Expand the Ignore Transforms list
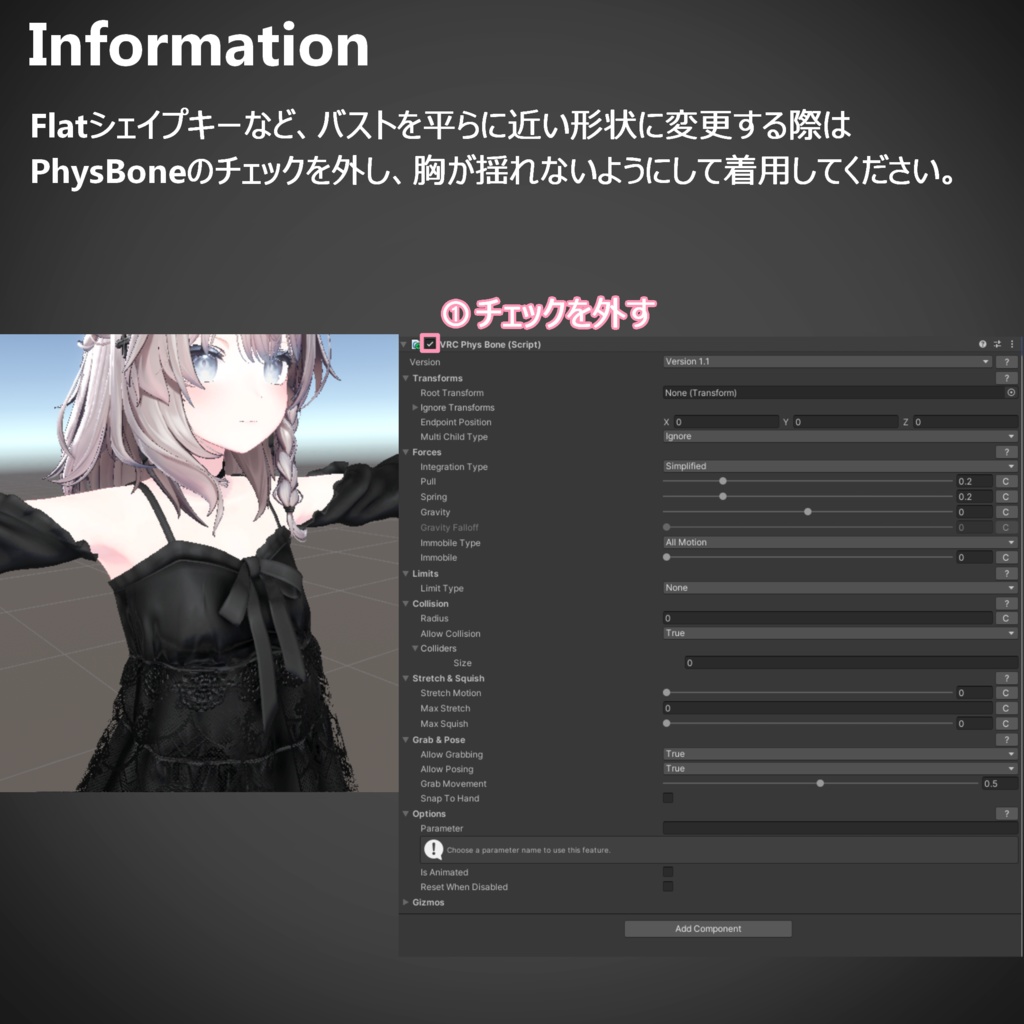 click(x=415, y=408)
